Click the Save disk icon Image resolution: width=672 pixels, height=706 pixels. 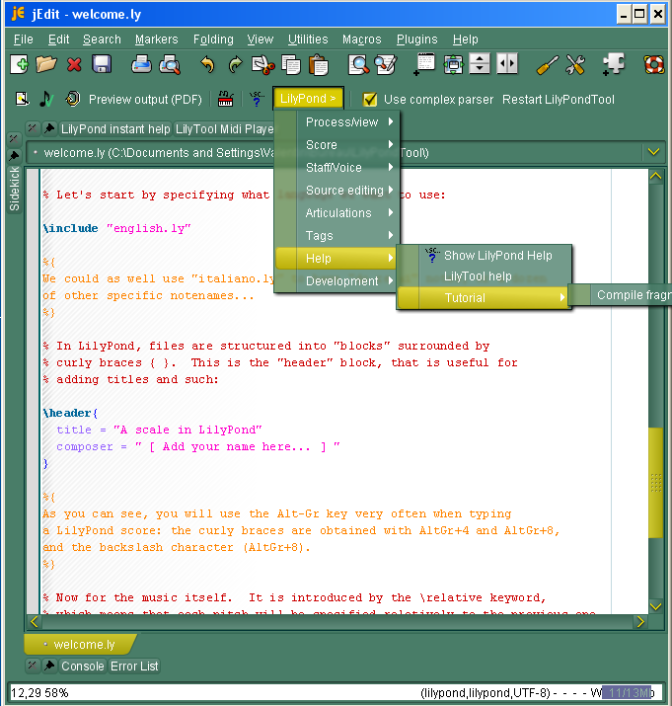tap(101, 65)
